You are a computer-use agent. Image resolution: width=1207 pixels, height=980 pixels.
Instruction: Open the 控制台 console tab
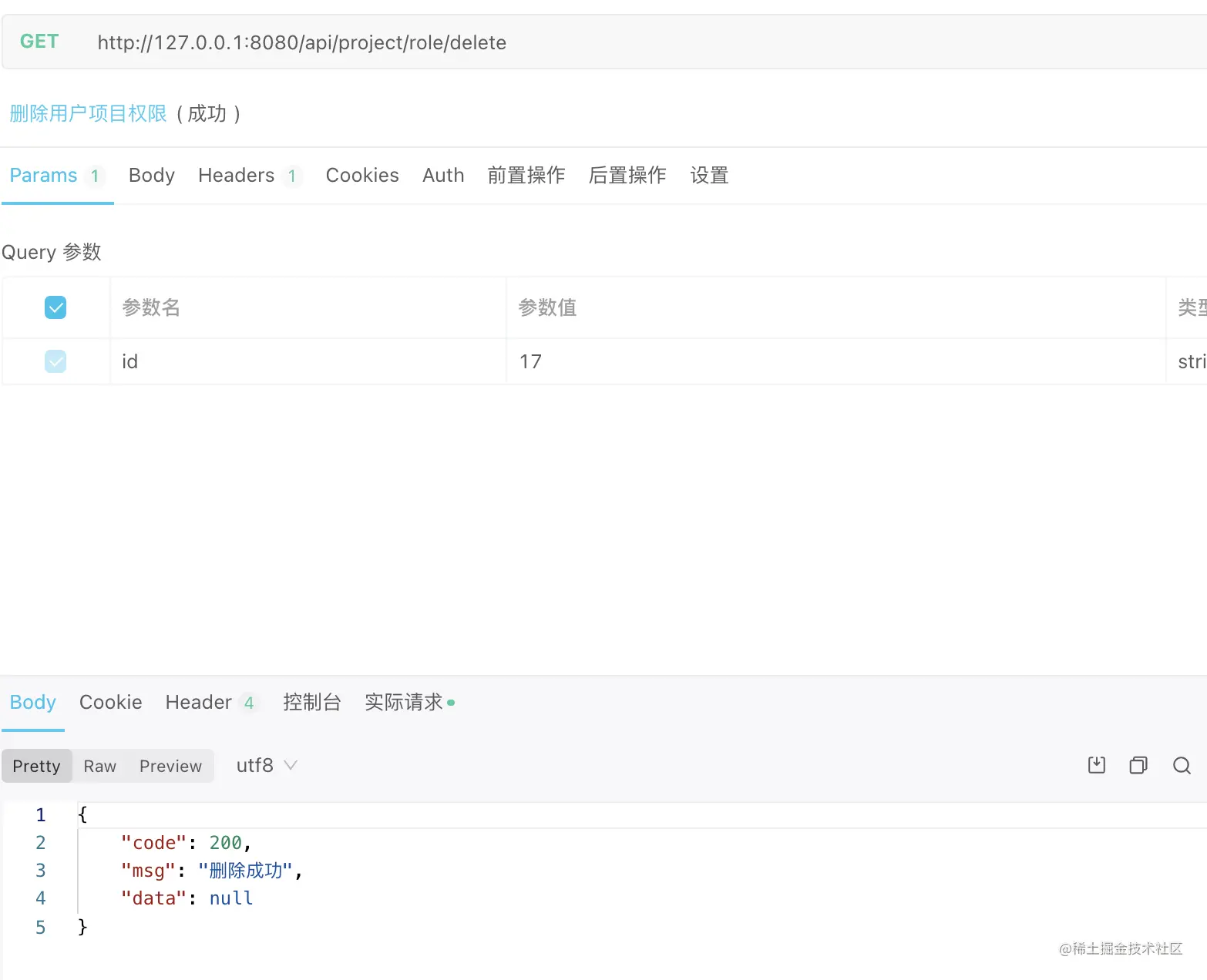pyautogui.click(x=311, y=703)
